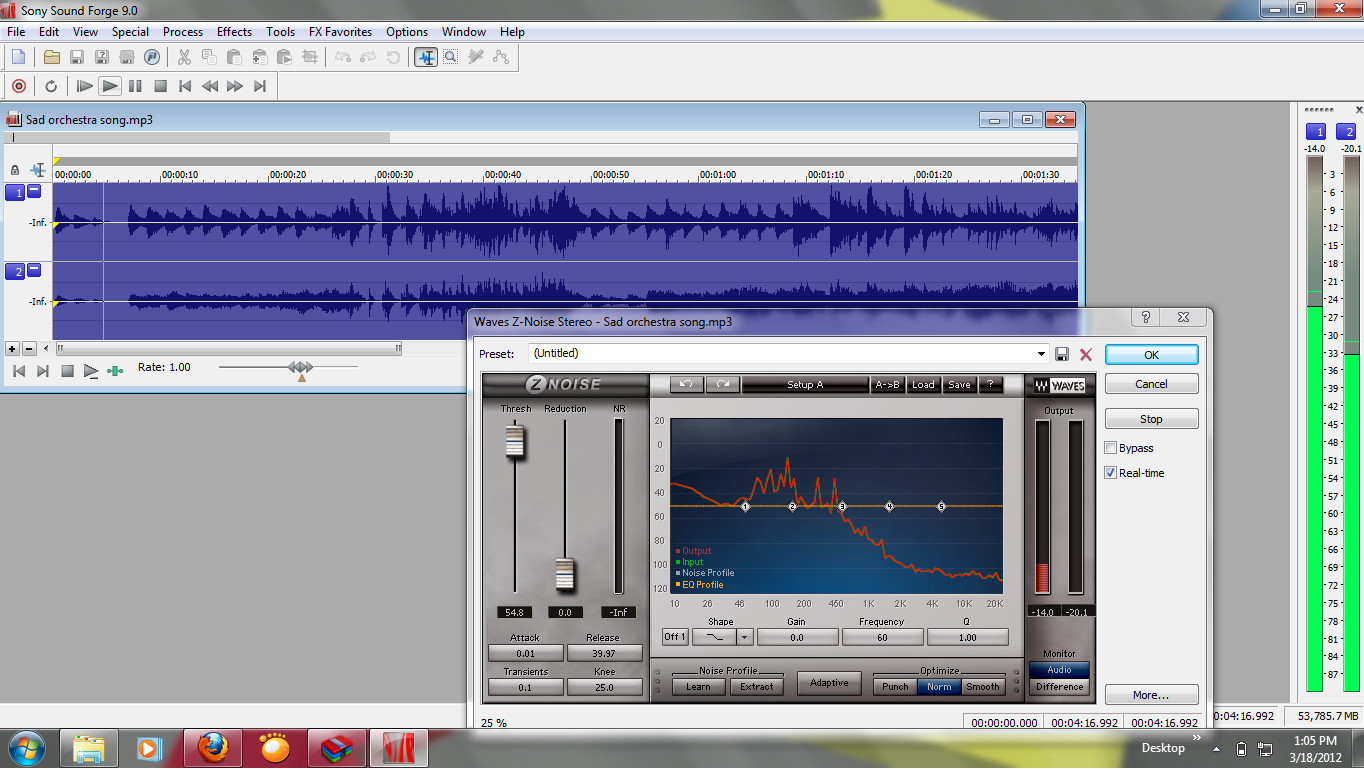This screenshot has height=769, width=1364.
Task: Select Punch optimize mode
Action: click(x=895, y=687)
